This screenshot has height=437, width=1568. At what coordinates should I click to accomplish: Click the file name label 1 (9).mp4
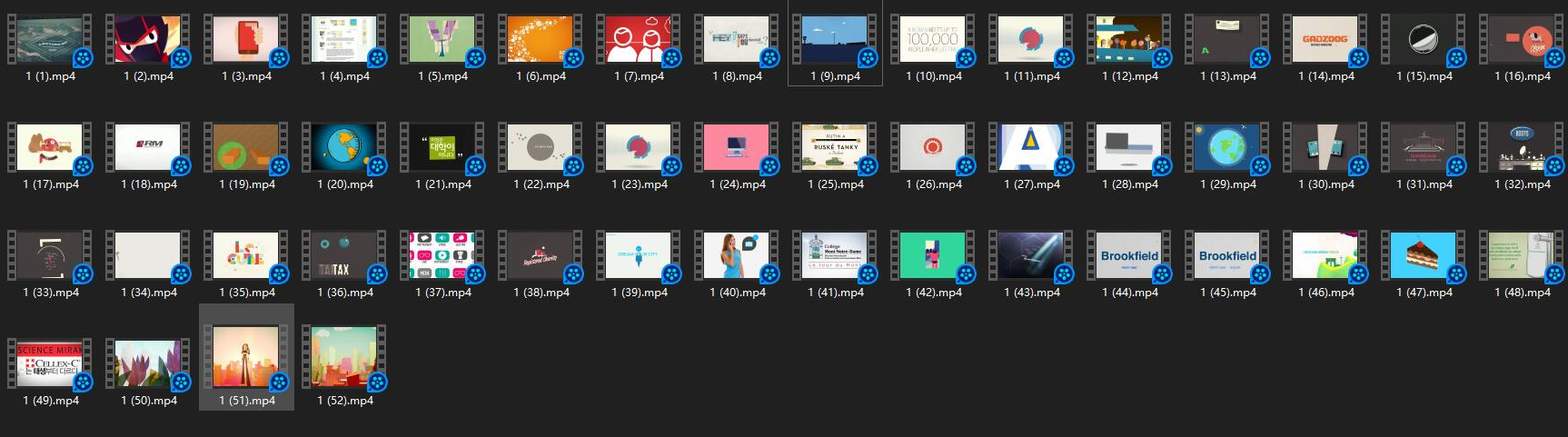(835, 76)
